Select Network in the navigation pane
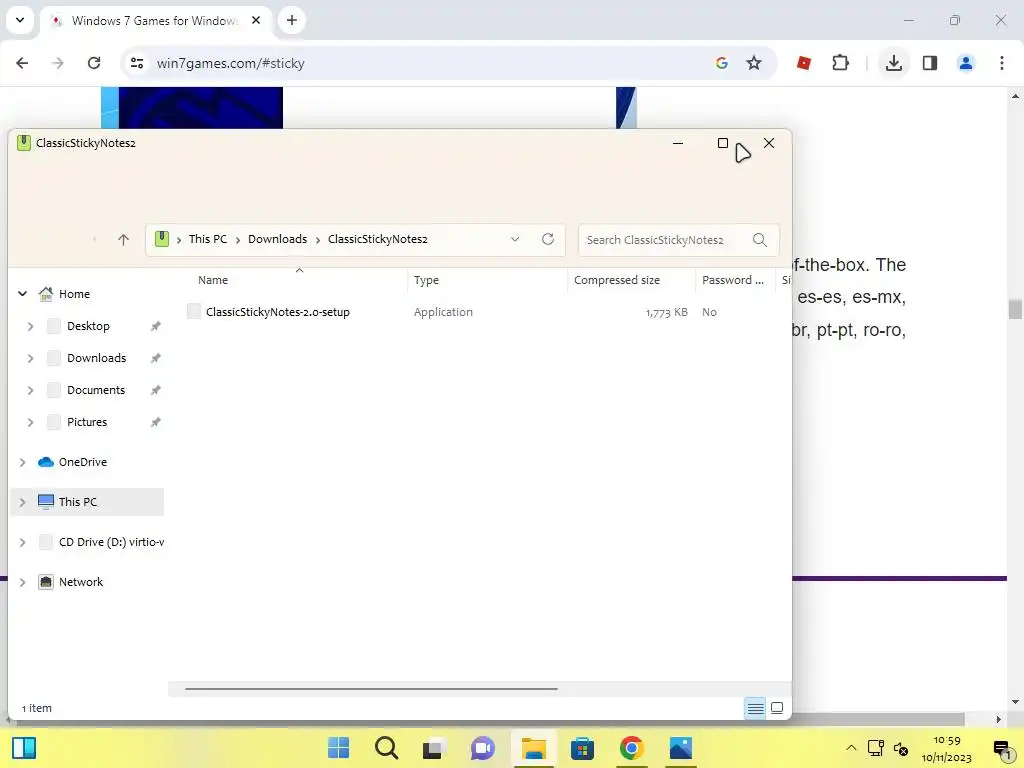This screenshot has width=1024, height=768. click(x=81, y=582)
